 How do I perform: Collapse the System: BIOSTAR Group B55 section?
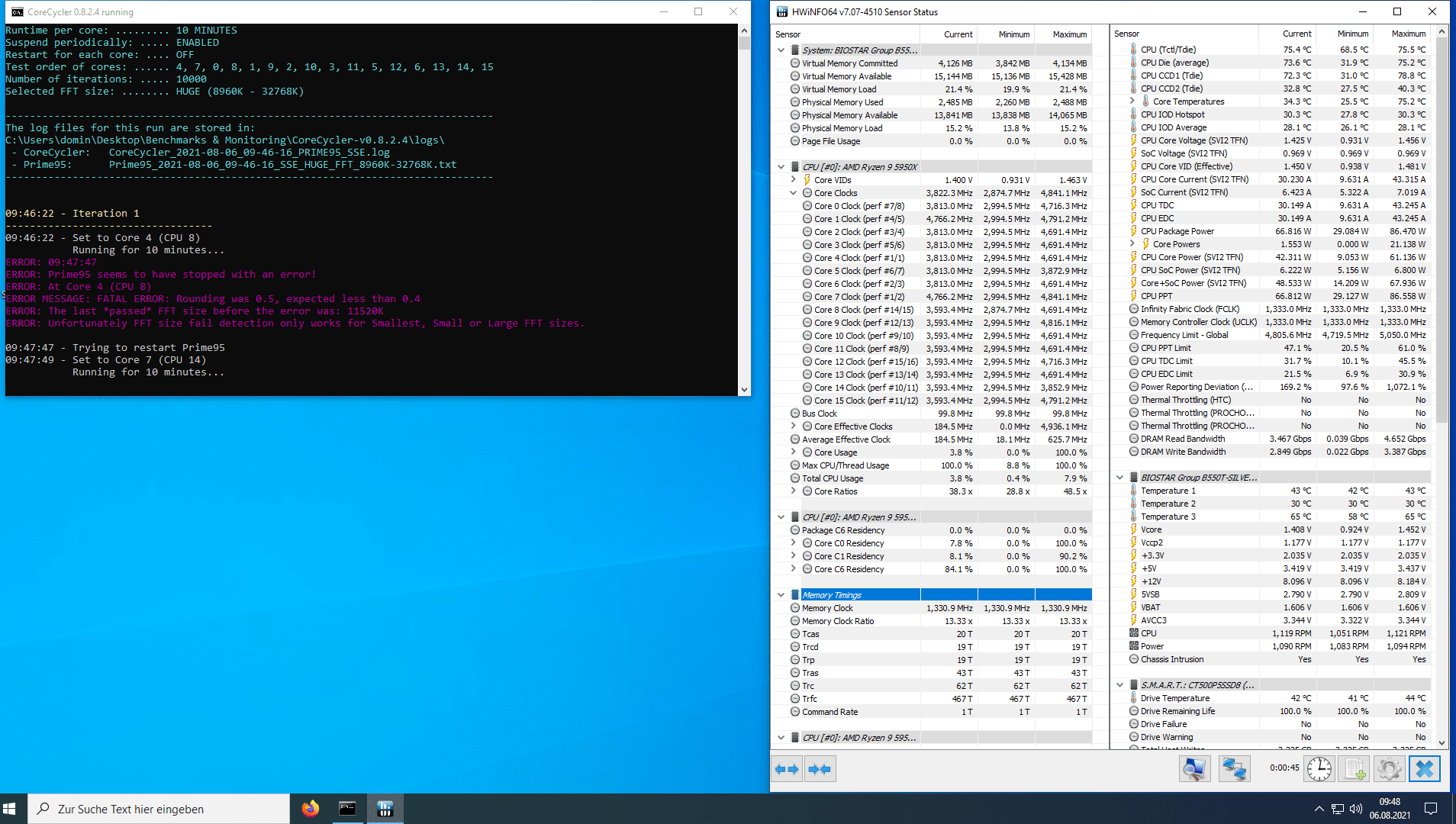781,50
